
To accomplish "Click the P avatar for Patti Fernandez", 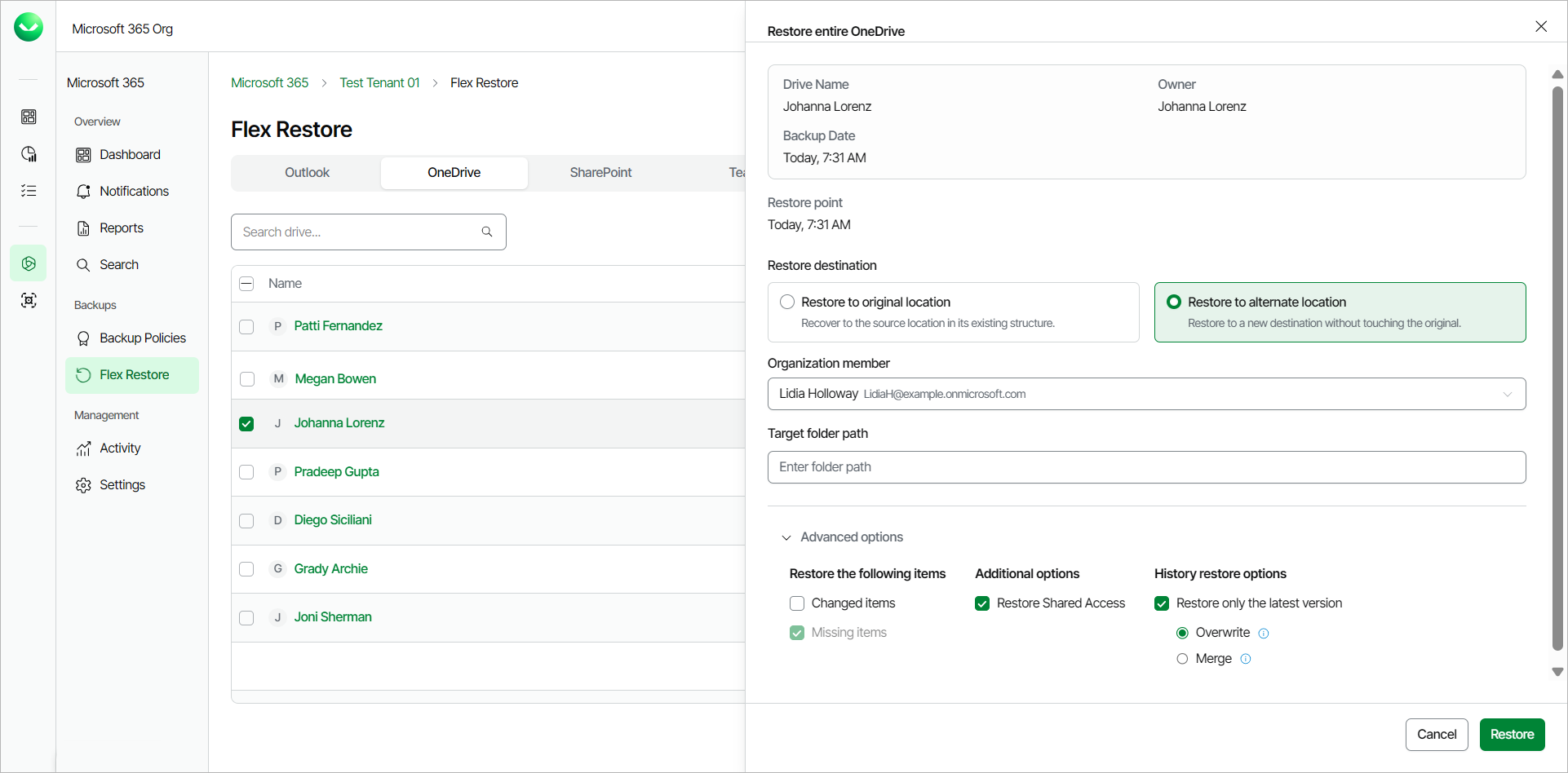I will 277,326.
